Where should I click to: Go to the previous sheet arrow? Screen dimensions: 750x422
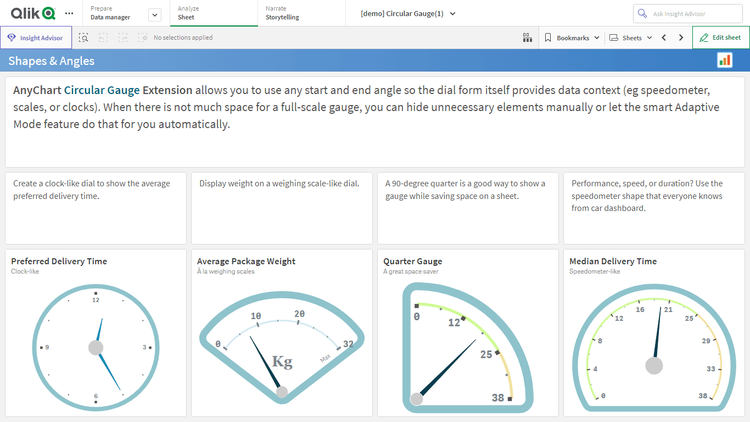pyautogui.click(x=664, y=37)
